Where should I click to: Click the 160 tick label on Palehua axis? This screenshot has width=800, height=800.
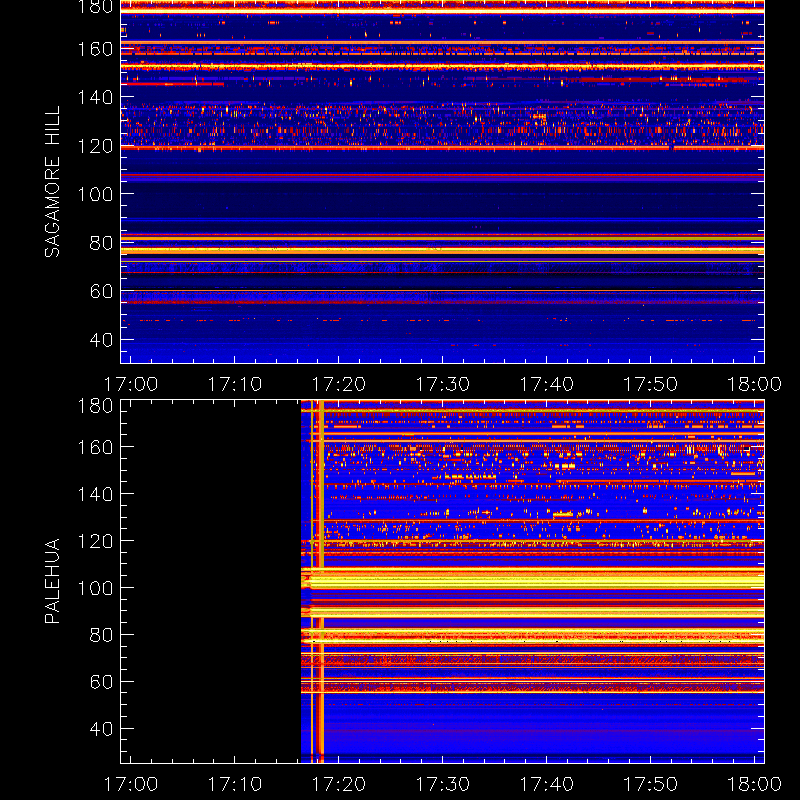coord(95,447)
